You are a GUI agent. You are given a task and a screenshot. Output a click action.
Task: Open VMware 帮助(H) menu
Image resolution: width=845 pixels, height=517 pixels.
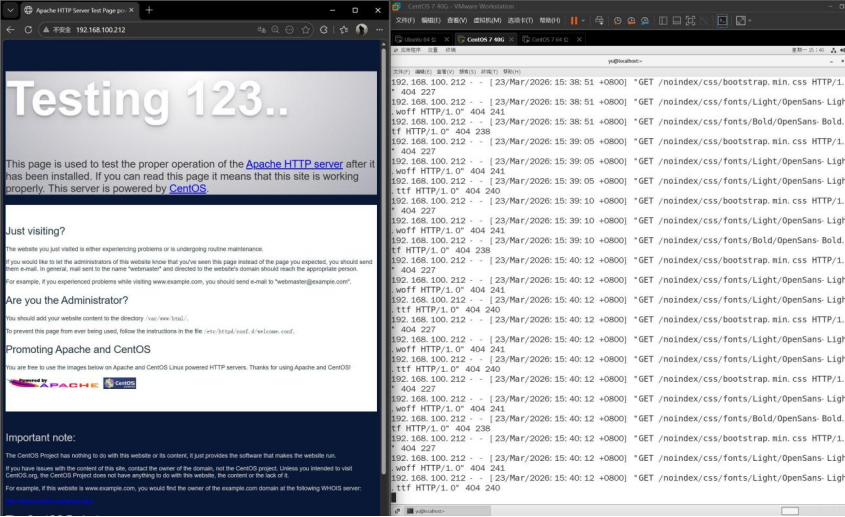(550, 20)
